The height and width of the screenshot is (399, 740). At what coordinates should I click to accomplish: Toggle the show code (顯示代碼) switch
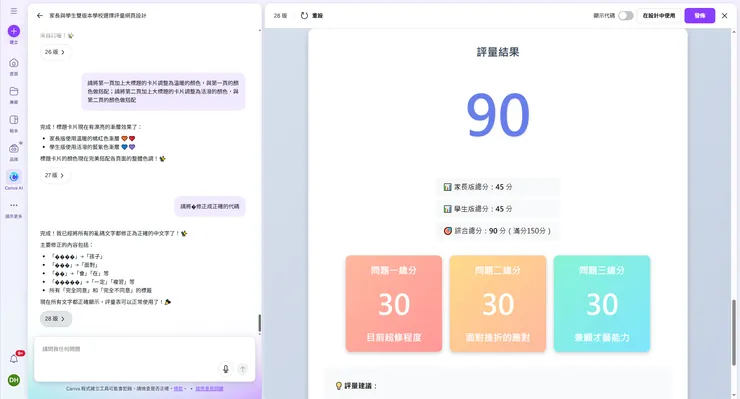[625, 16]
